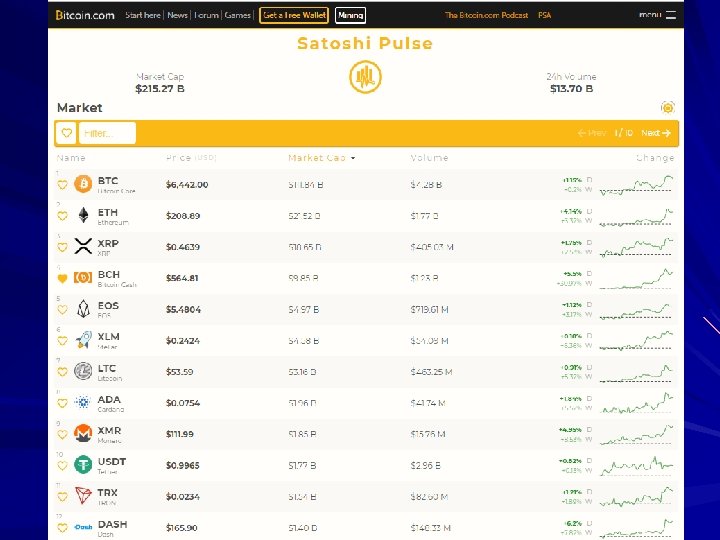Favorite BTC with heart icon
Screen dimensions: 720x540
pyautogui.click(x=62, y=185)
